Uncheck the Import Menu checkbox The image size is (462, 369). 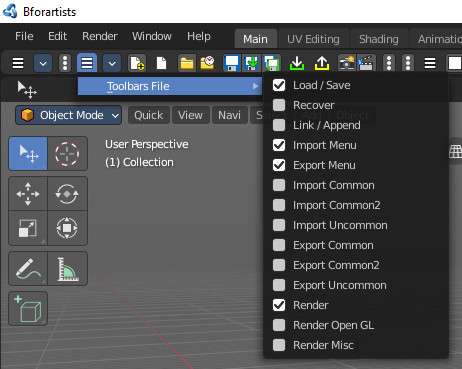[x=279, y=145]
